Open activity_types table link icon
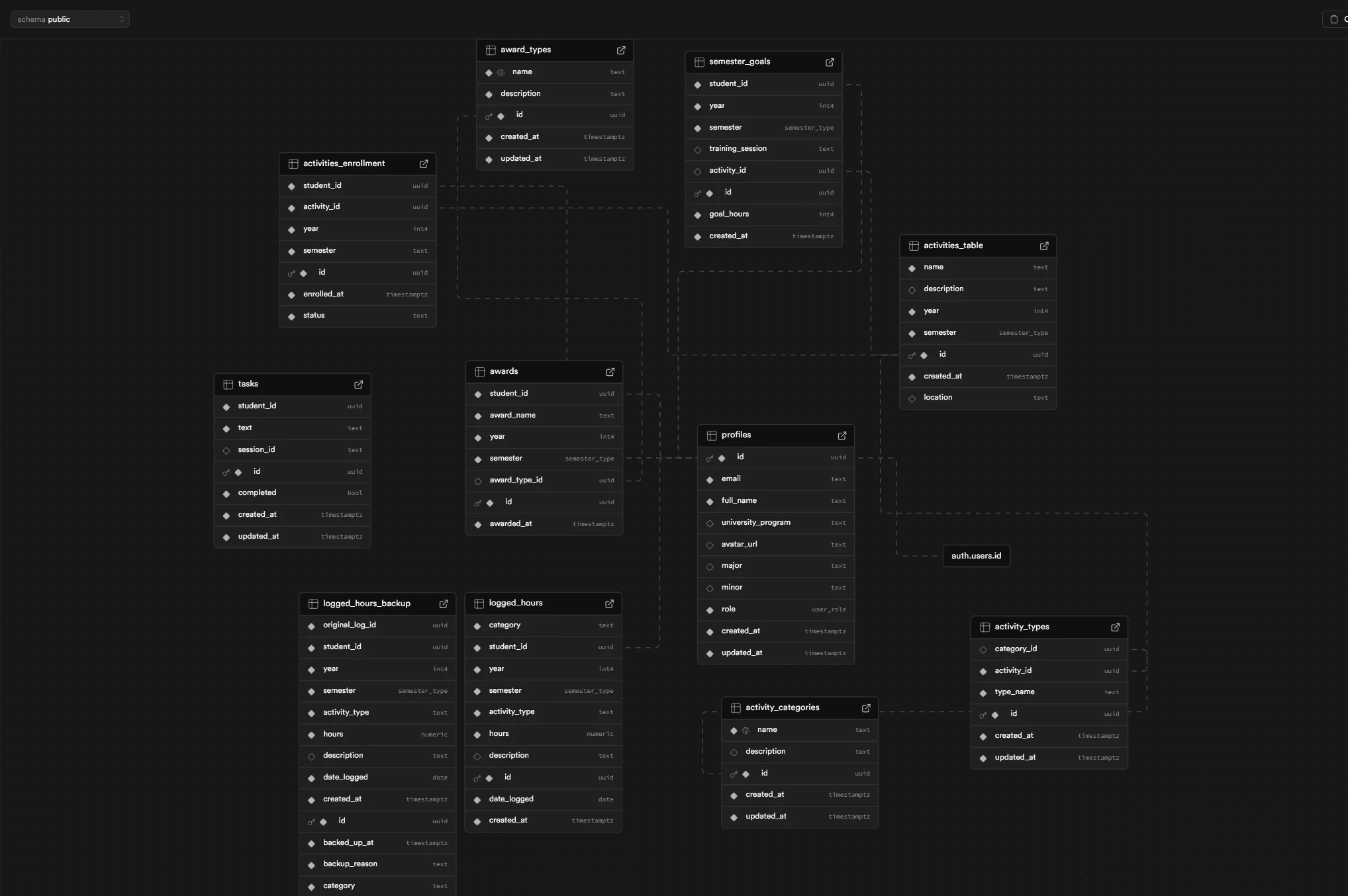This screenshot has width=1348, height=896. (x=1115, y=627)
